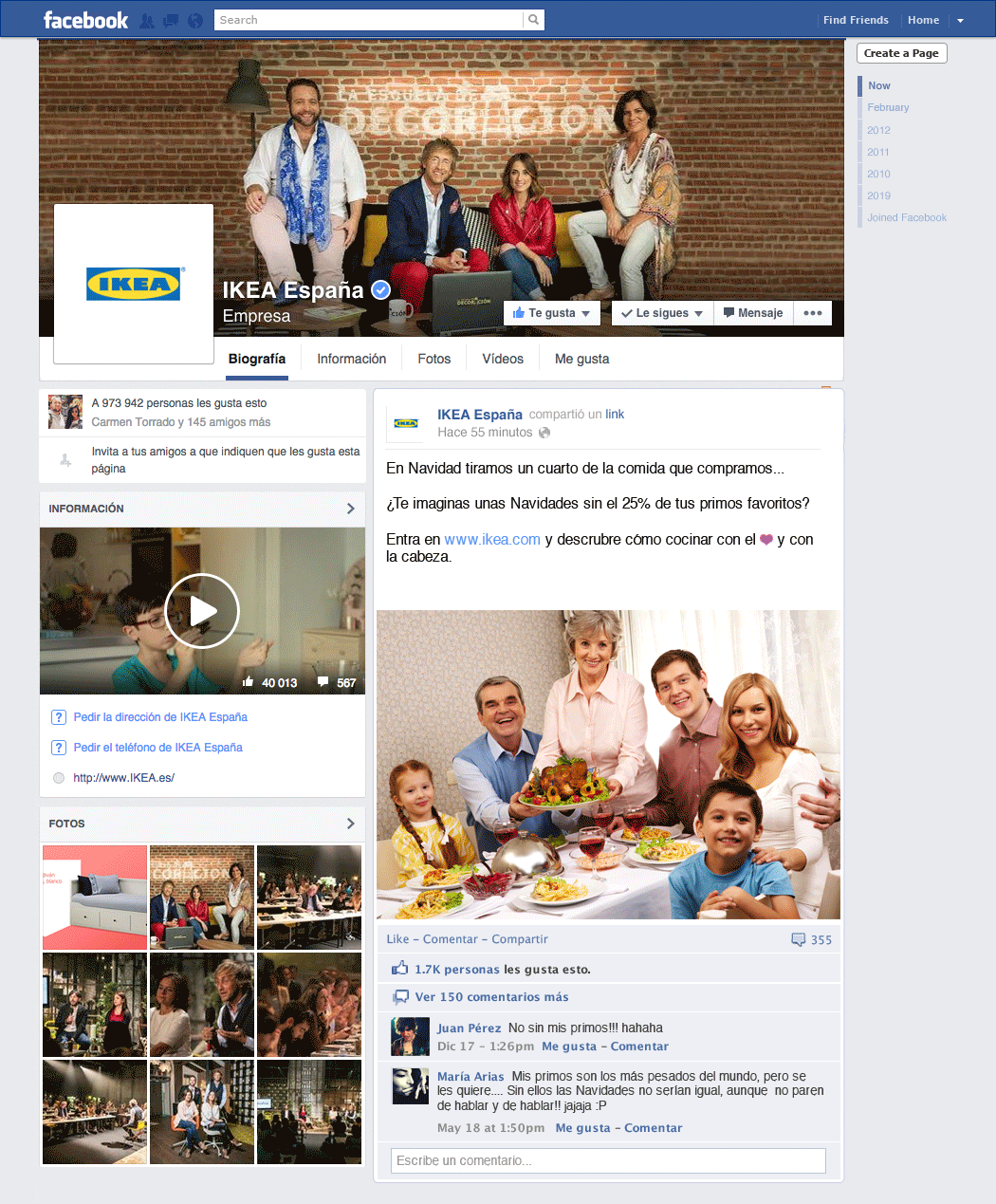Image resolution: width=996 pixels, height=1204 pixels.
Task: Click Comentar on María Arias comment
Action: pyautogui.click(x=654, y=1128)
